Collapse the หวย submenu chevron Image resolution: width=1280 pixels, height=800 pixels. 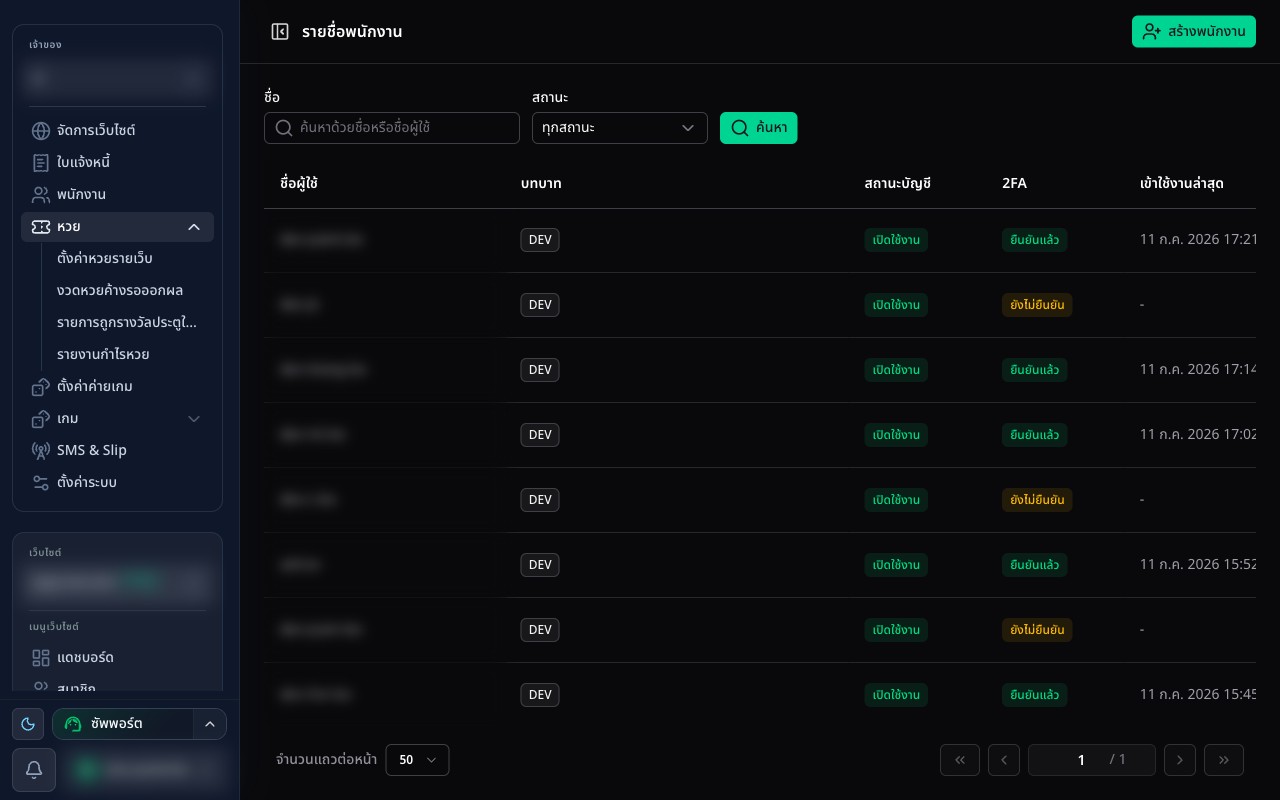pos(194,227)
